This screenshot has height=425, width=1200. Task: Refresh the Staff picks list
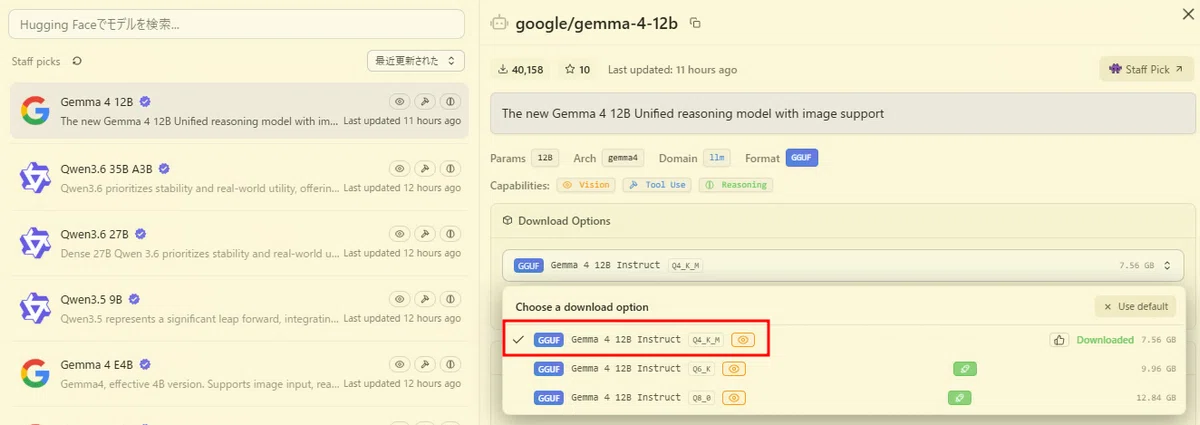click(77, 61)
